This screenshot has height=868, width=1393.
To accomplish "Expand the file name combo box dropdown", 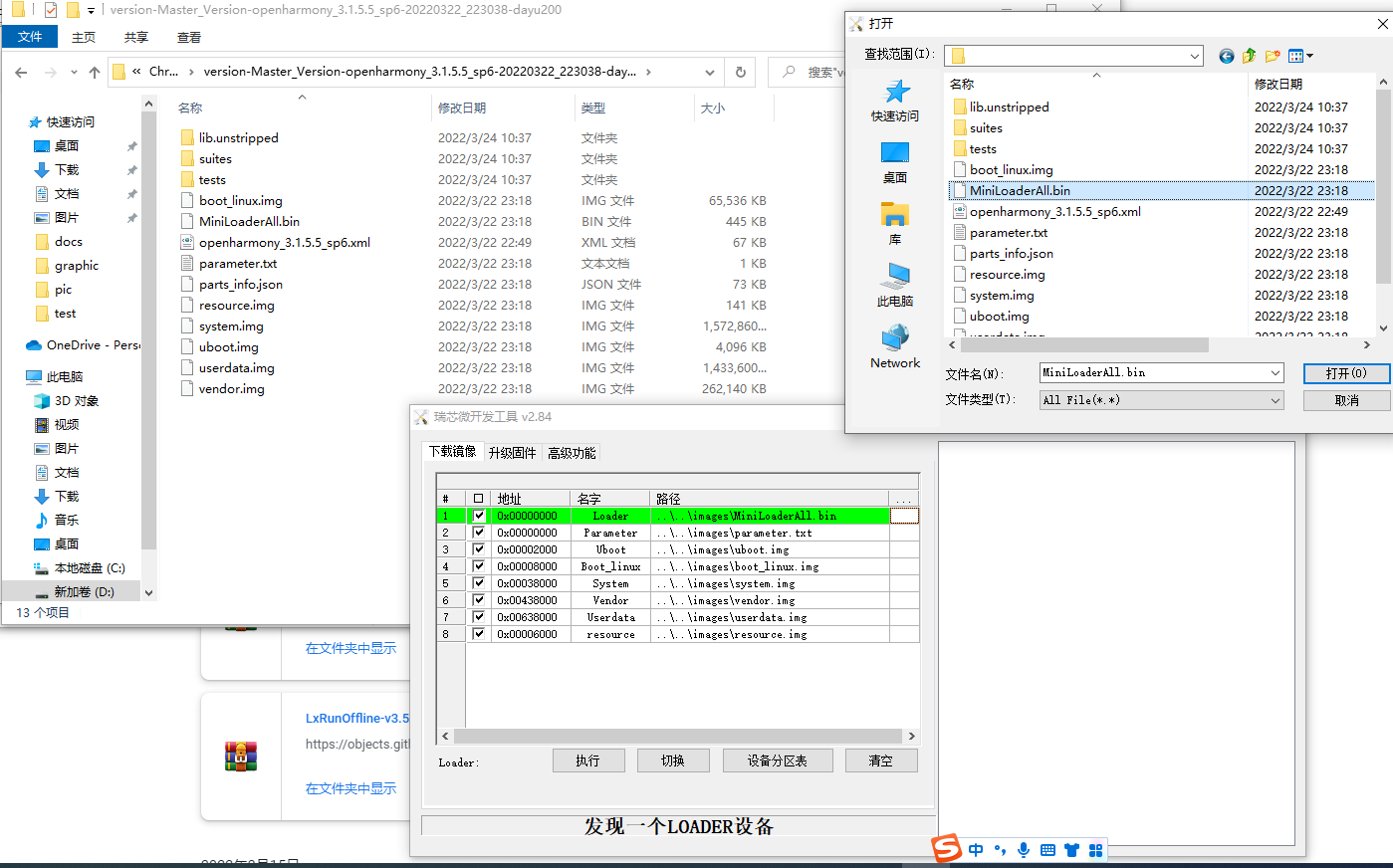I will (x=1275, y=373).
